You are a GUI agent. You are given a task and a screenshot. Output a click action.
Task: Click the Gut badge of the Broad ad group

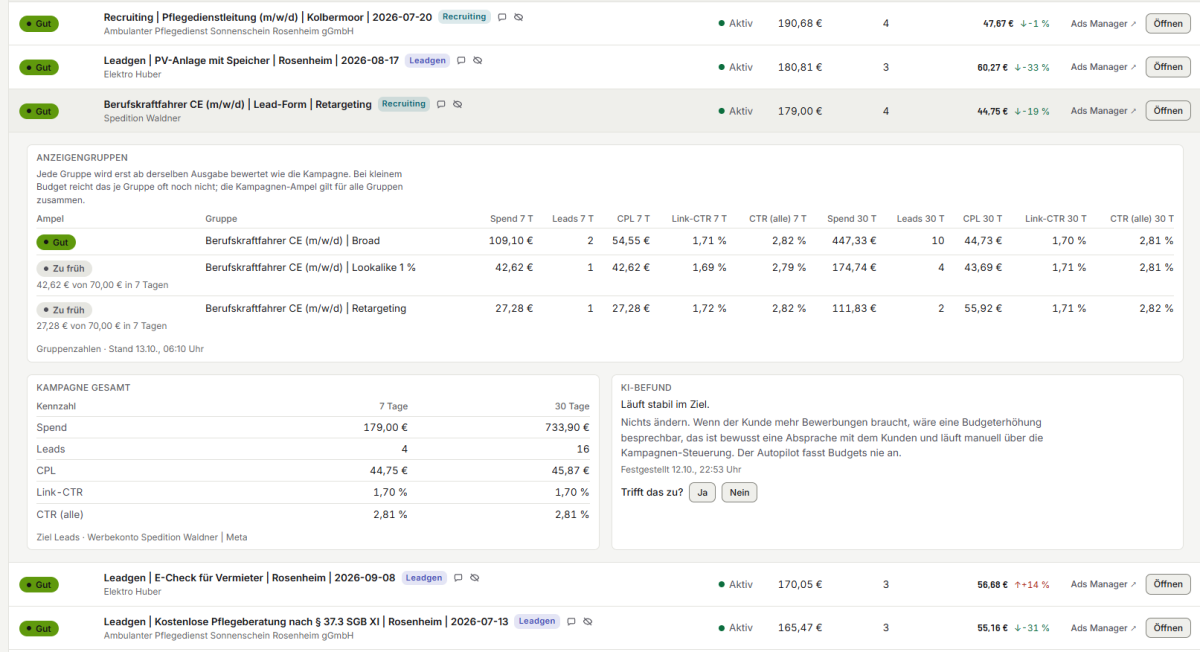pyautogui.click(x=56, y=242)
